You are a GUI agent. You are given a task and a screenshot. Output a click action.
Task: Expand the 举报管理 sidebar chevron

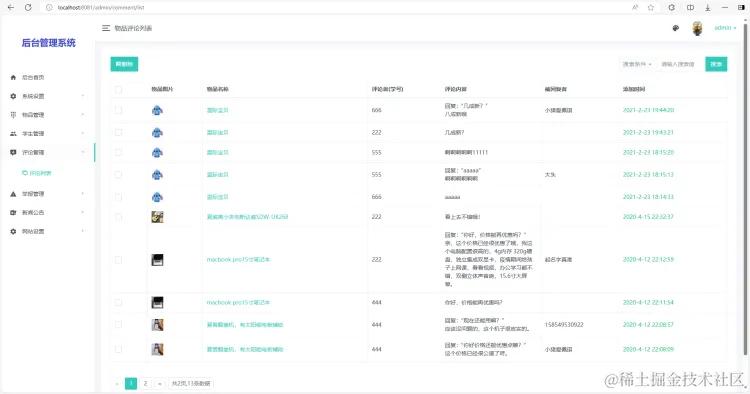(83, 194)
